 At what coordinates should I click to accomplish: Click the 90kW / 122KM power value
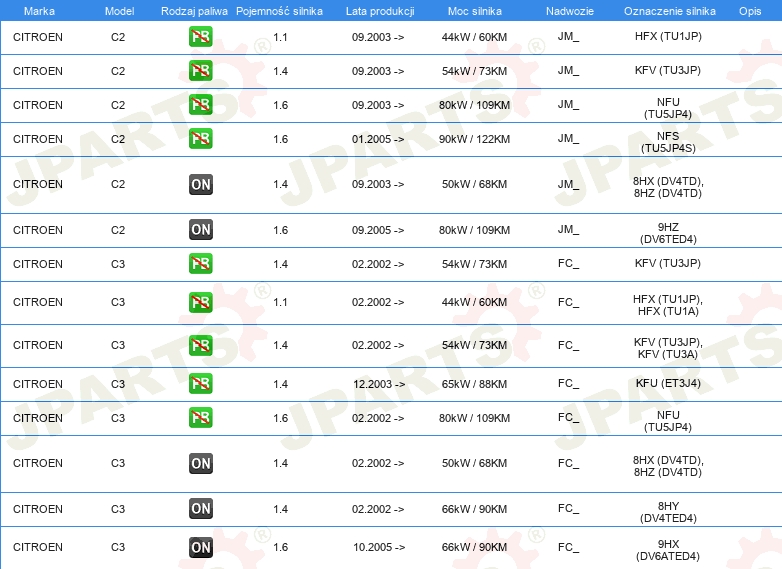[x=474, y=139]
